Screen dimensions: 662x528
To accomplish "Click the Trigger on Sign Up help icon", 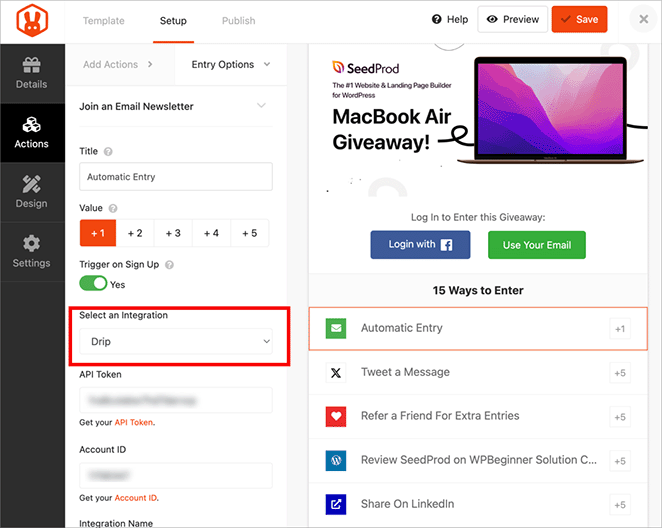I will coord(169,265).
